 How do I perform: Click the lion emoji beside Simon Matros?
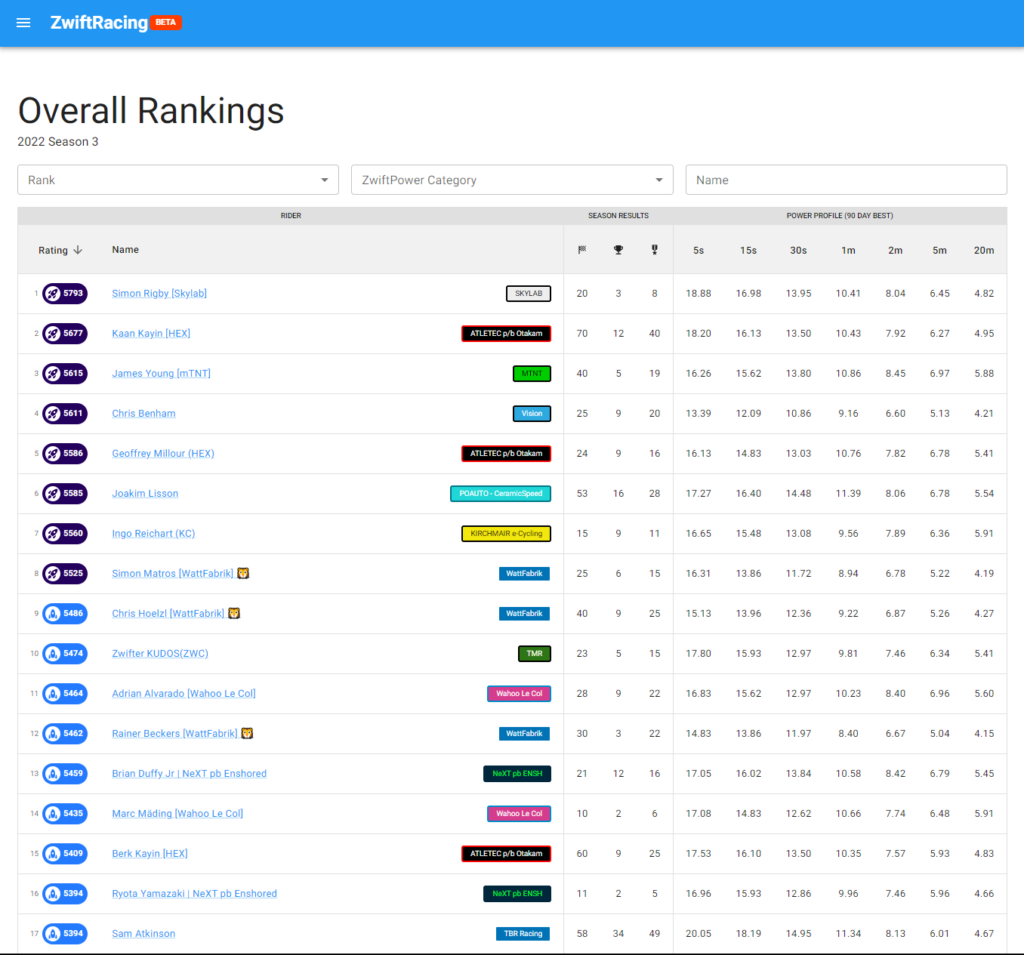(243, 574)
